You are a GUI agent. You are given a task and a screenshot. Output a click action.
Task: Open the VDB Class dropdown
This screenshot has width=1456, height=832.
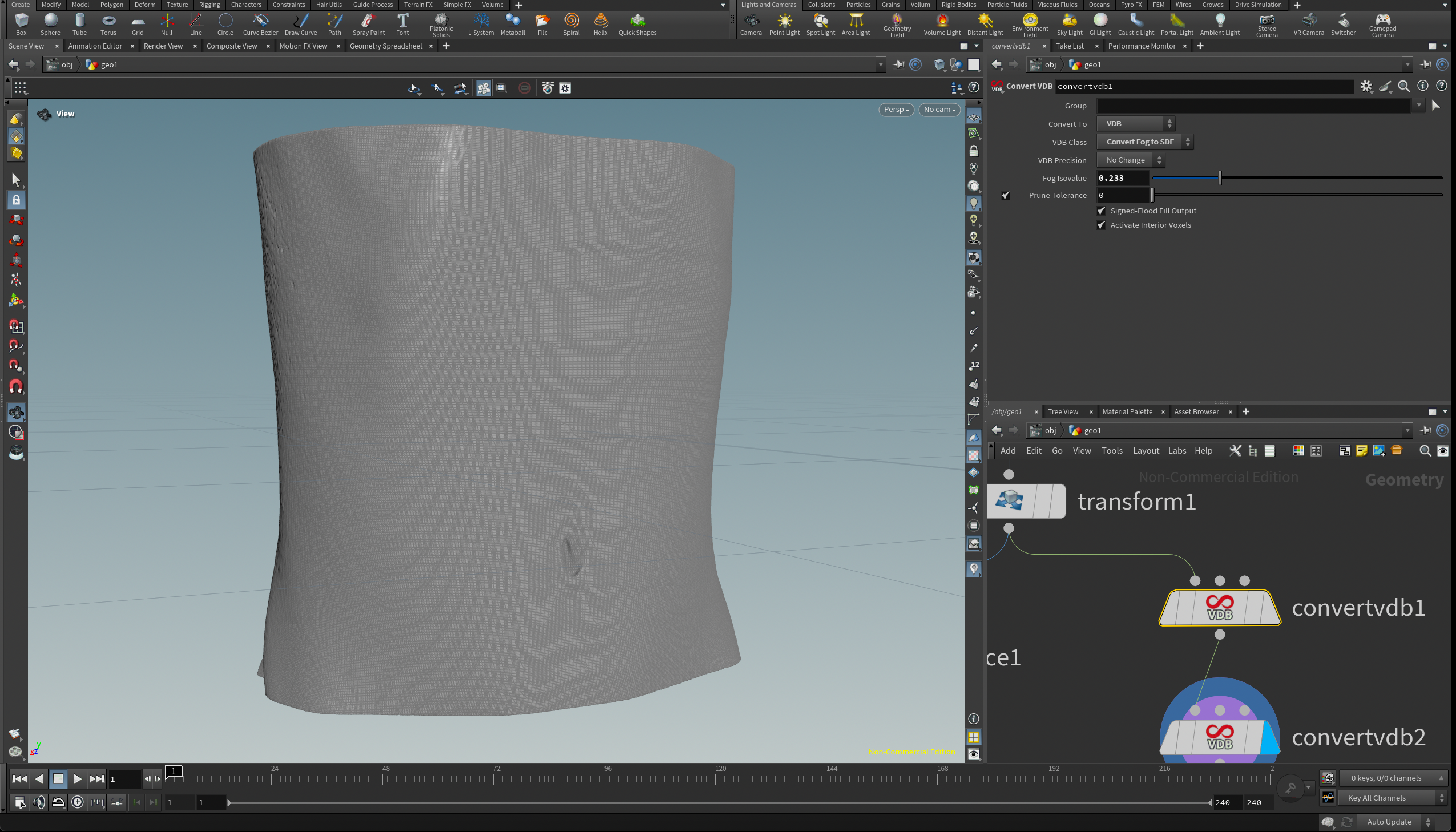point(1144,142)
